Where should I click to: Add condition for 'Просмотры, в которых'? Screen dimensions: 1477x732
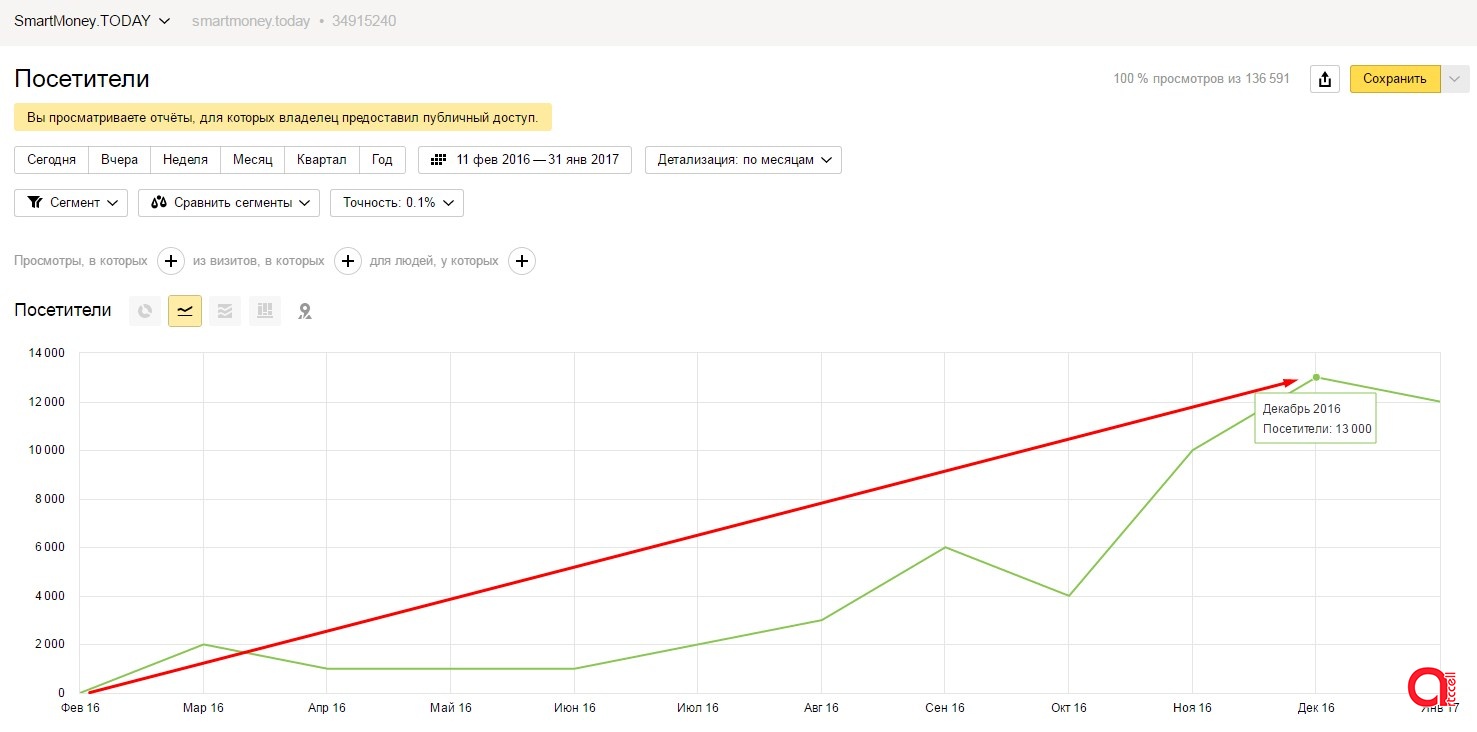point(171,261)
